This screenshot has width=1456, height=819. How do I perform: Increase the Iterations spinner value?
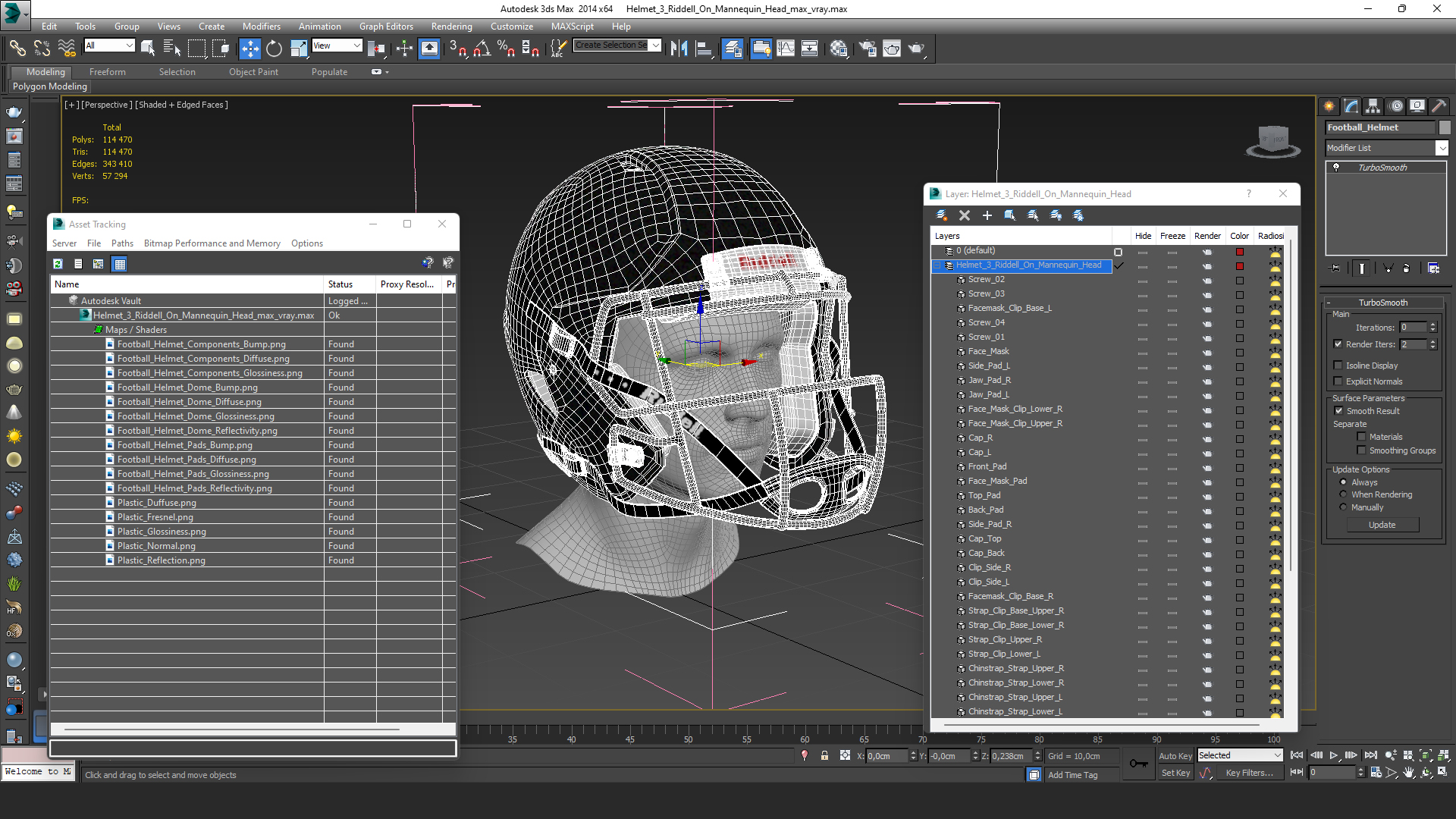pyautogui.click(x=1432, y=325)
